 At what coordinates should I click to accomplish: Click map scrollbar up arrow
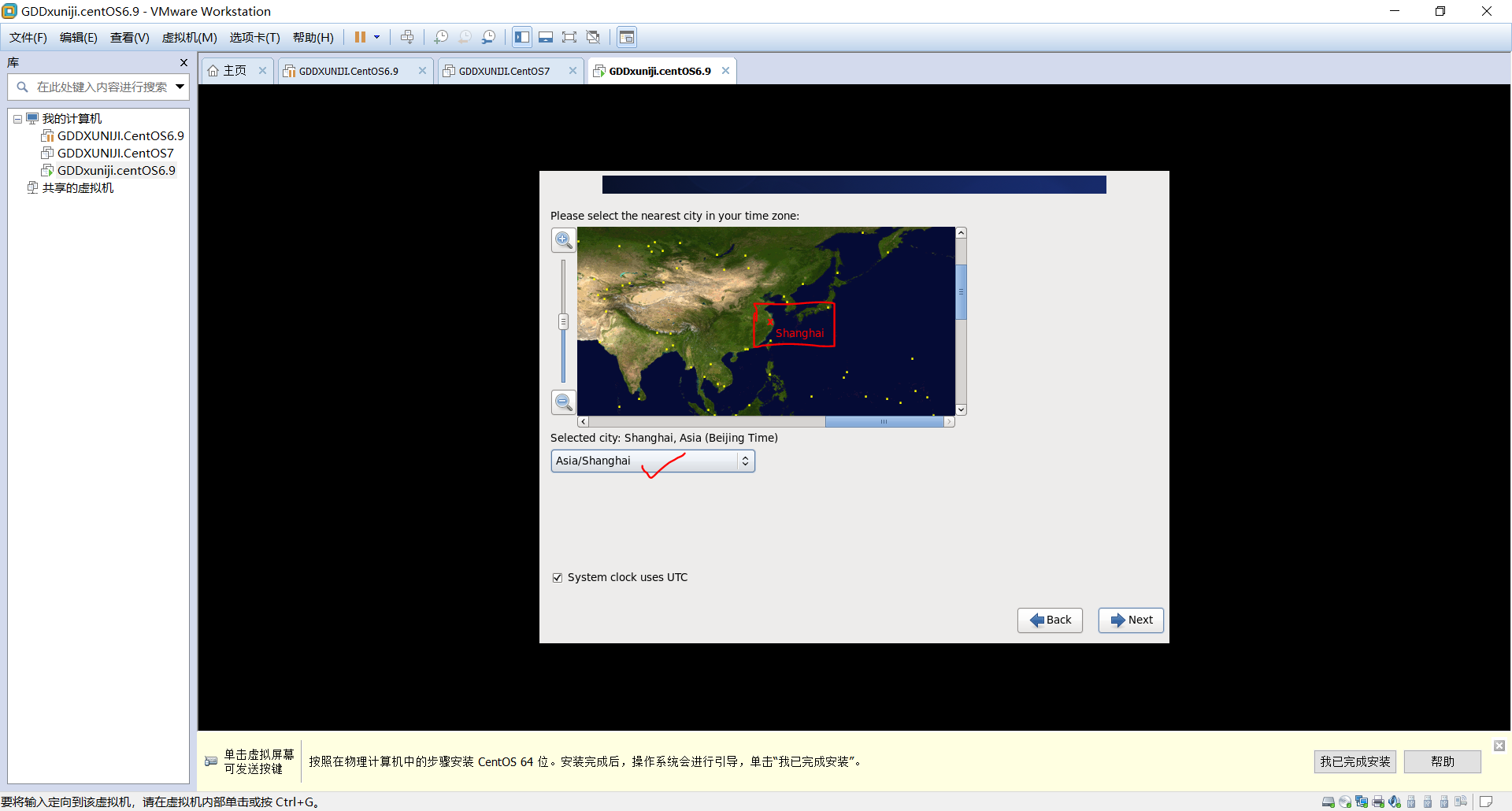click(961, 233)
